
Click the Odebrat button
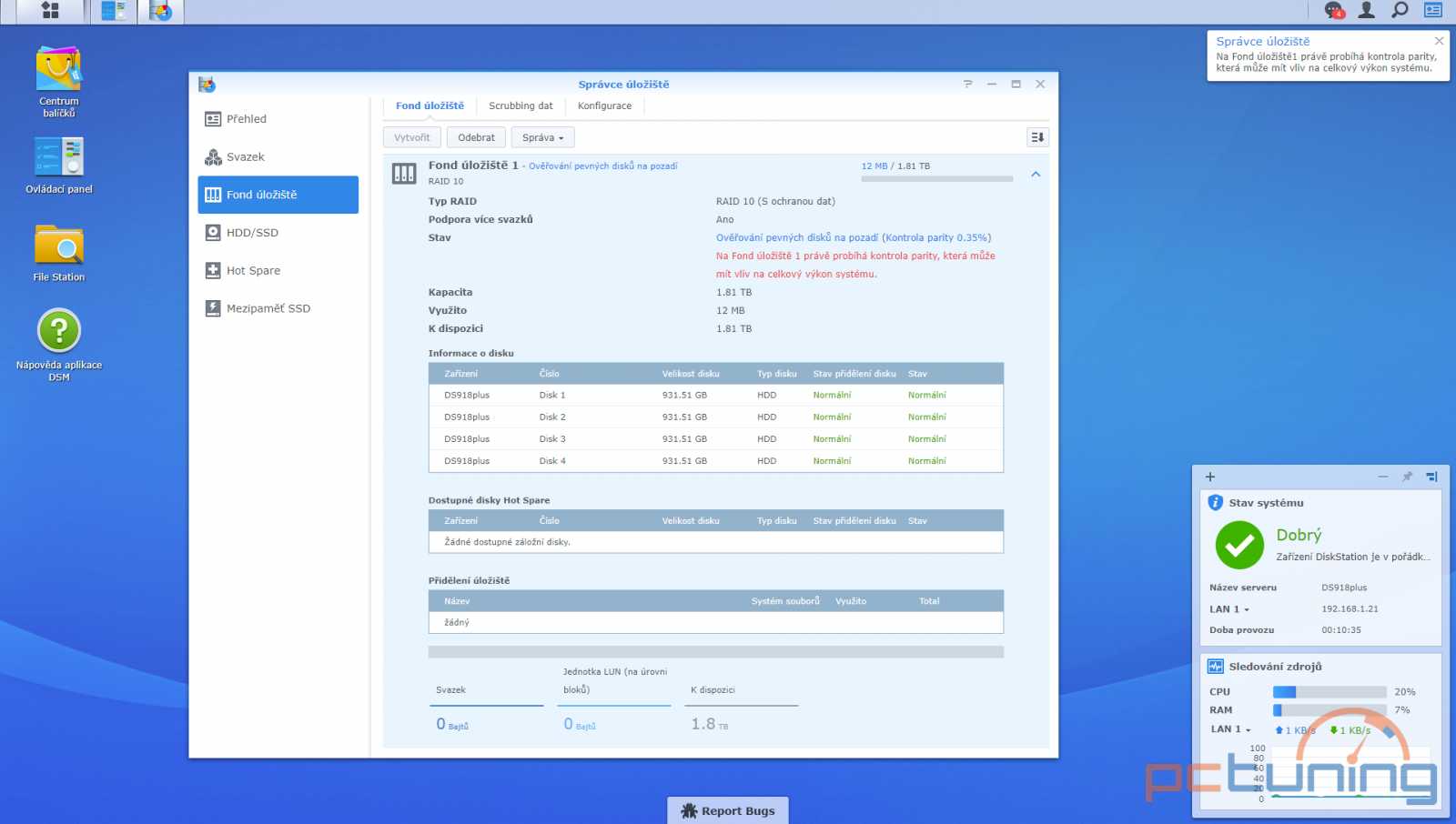click(x=477, y=137)
